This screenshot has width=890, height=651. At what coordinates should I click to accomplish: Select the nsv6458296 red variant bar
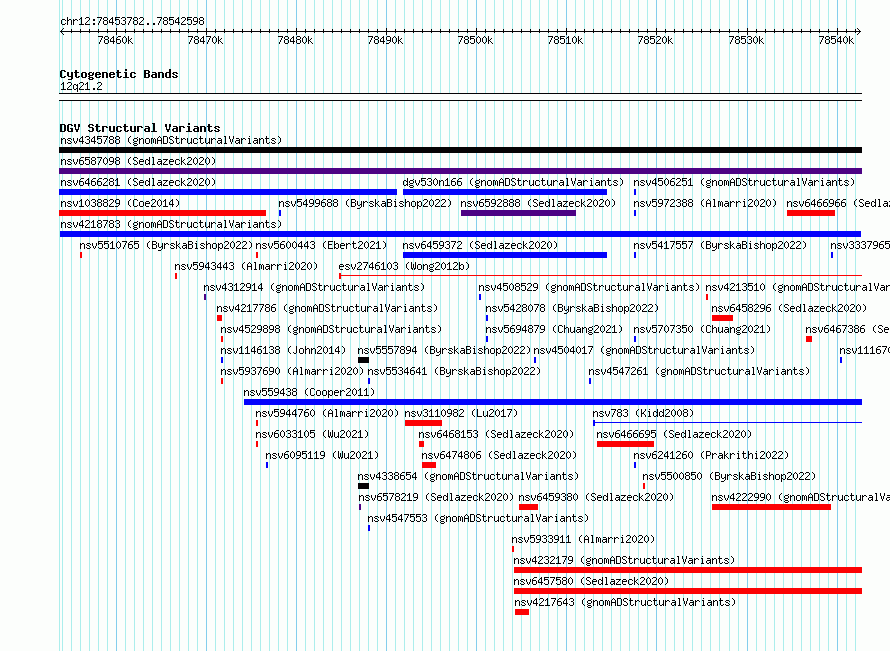[x=723, y=318]
